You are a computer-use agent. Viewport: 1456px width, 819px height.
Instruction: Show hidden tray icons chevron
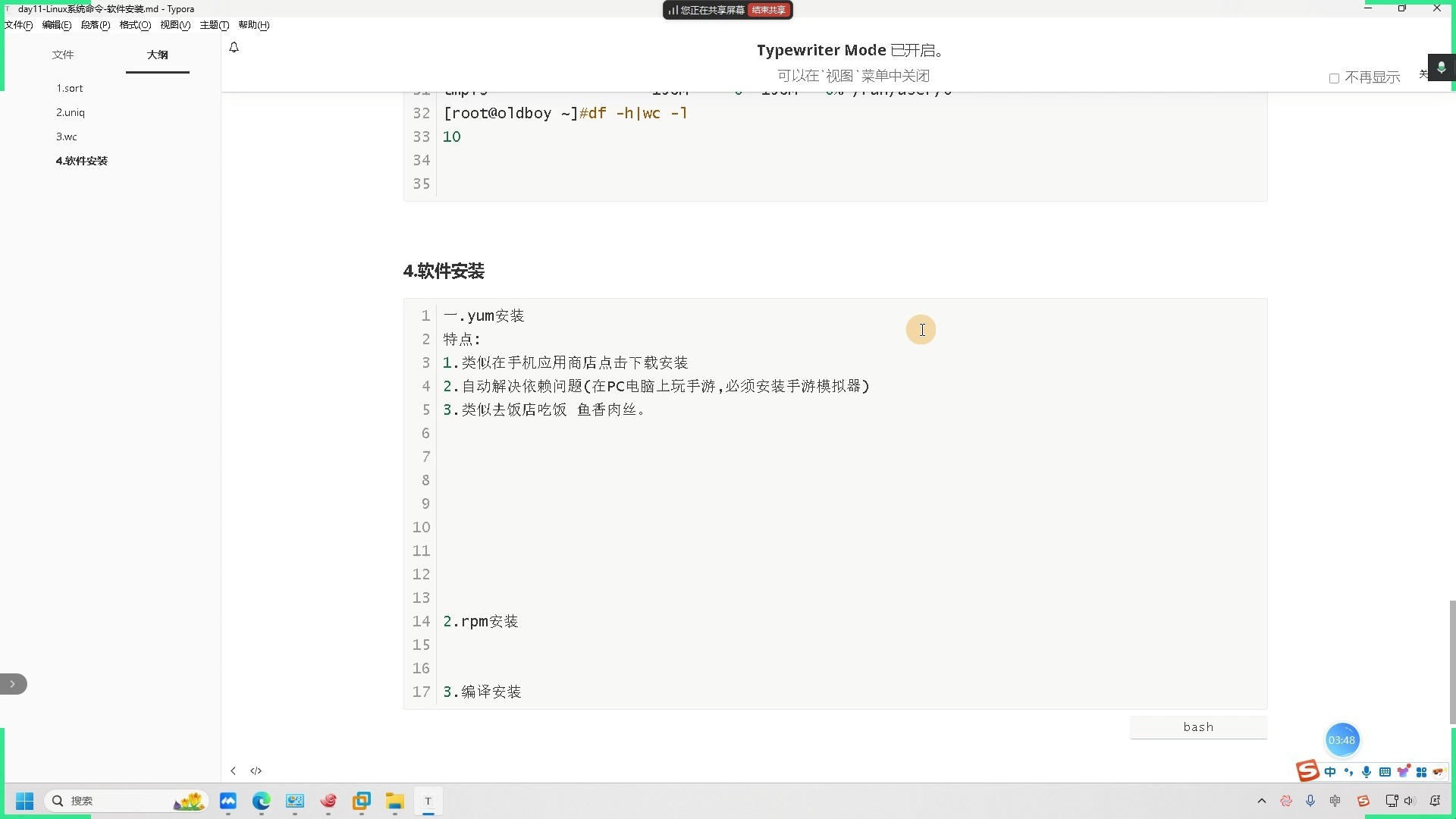1262,801
